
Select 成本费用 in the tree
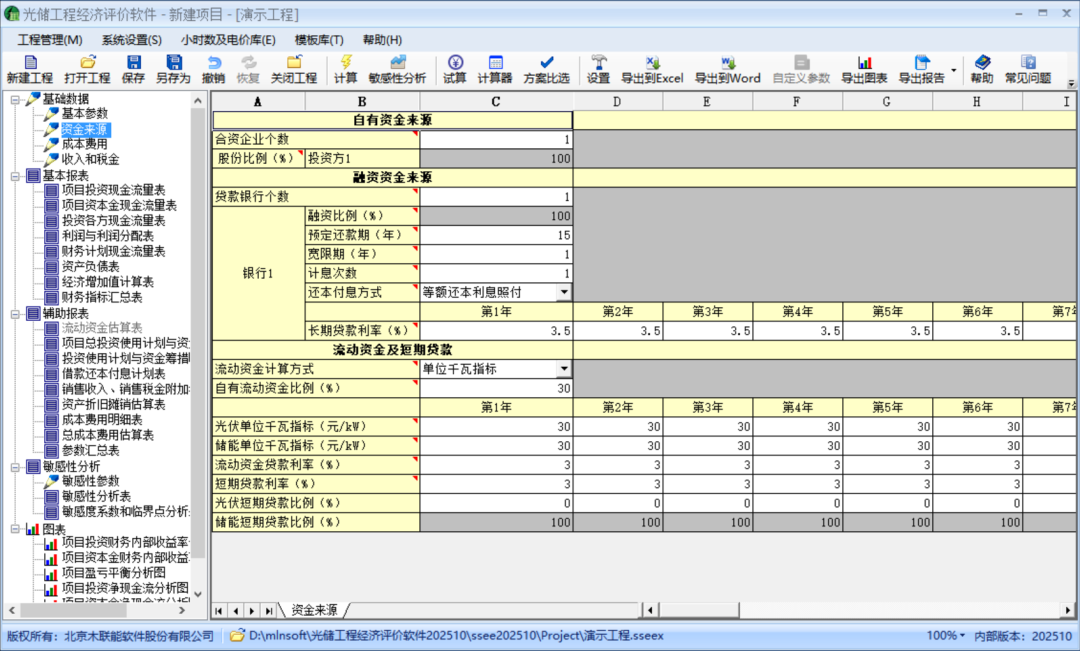click(84, 144)
